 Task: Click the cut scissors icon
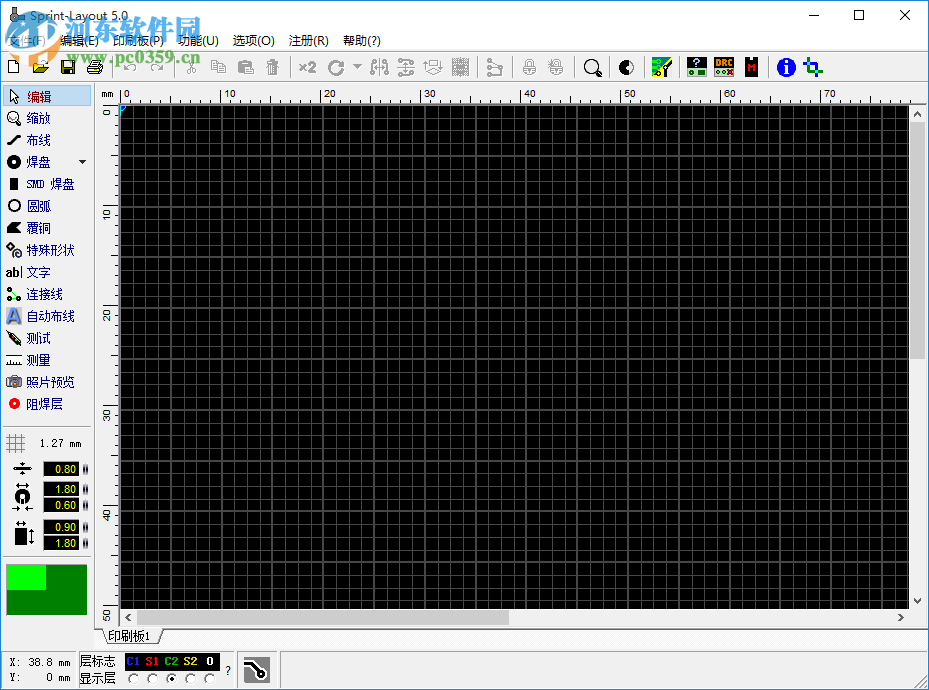click(x=191, y=67)
